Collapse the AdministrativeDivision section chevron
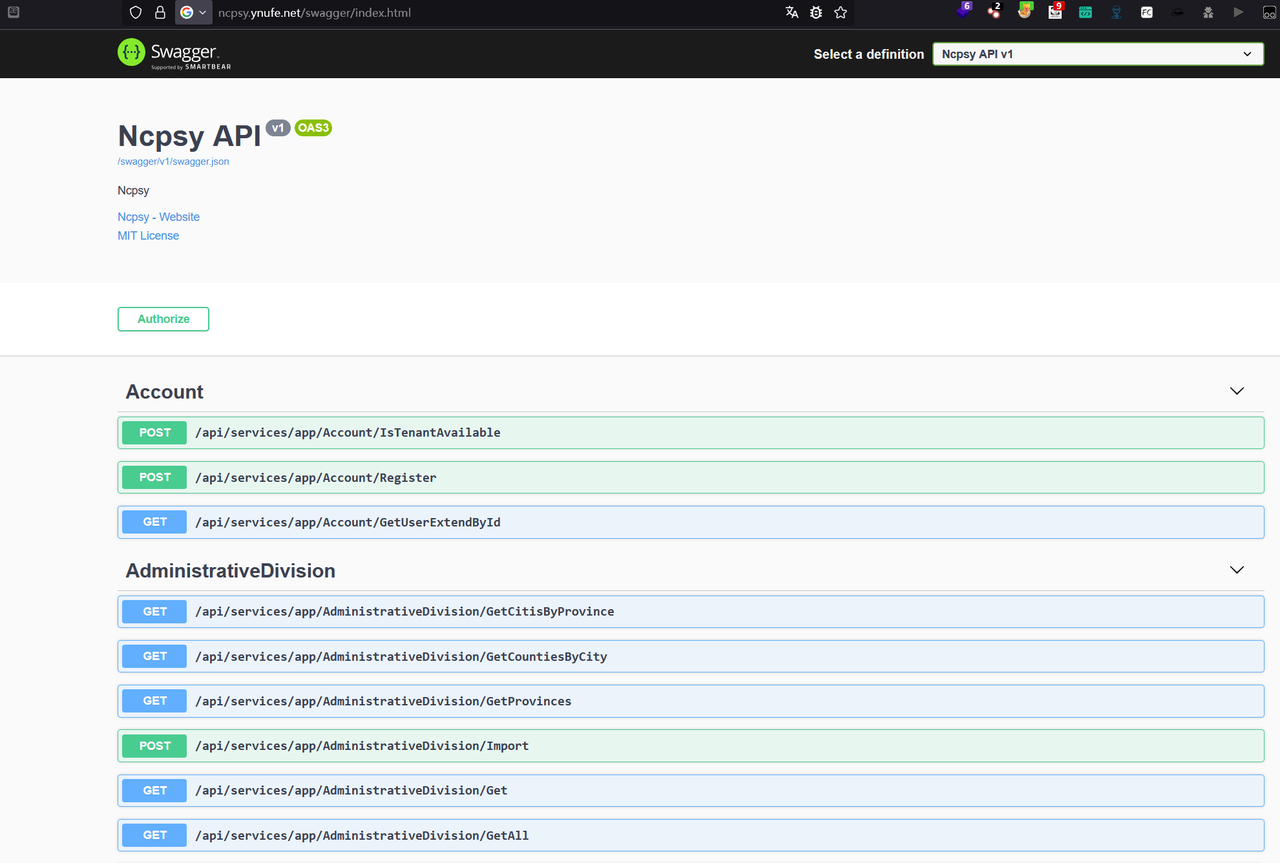Image resolution: width=1280 pixels, height=863 pixels. coord(1236,570)
